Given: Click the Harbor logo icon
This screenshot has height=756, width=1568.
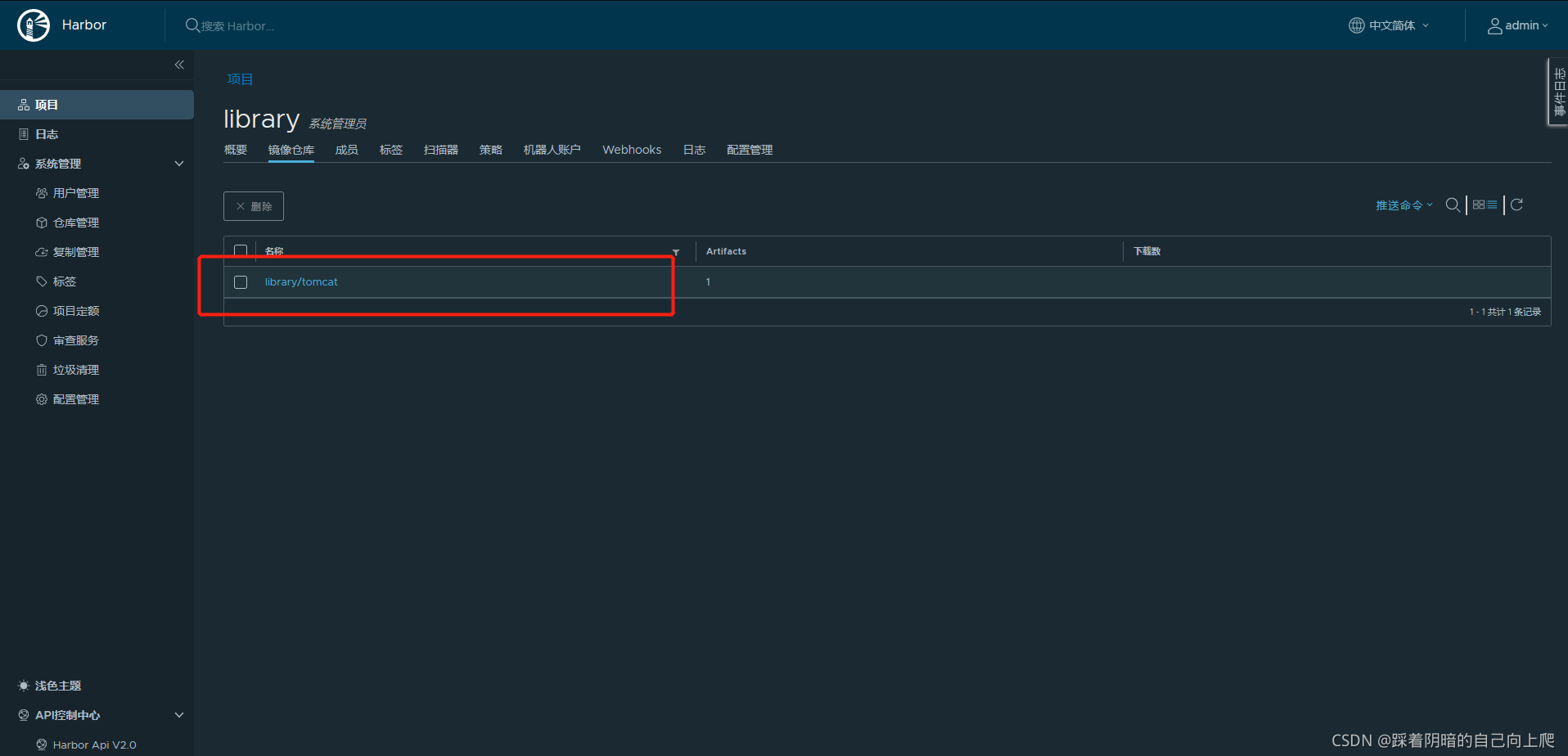Looking at the screenshot, I should click(34, 25).
